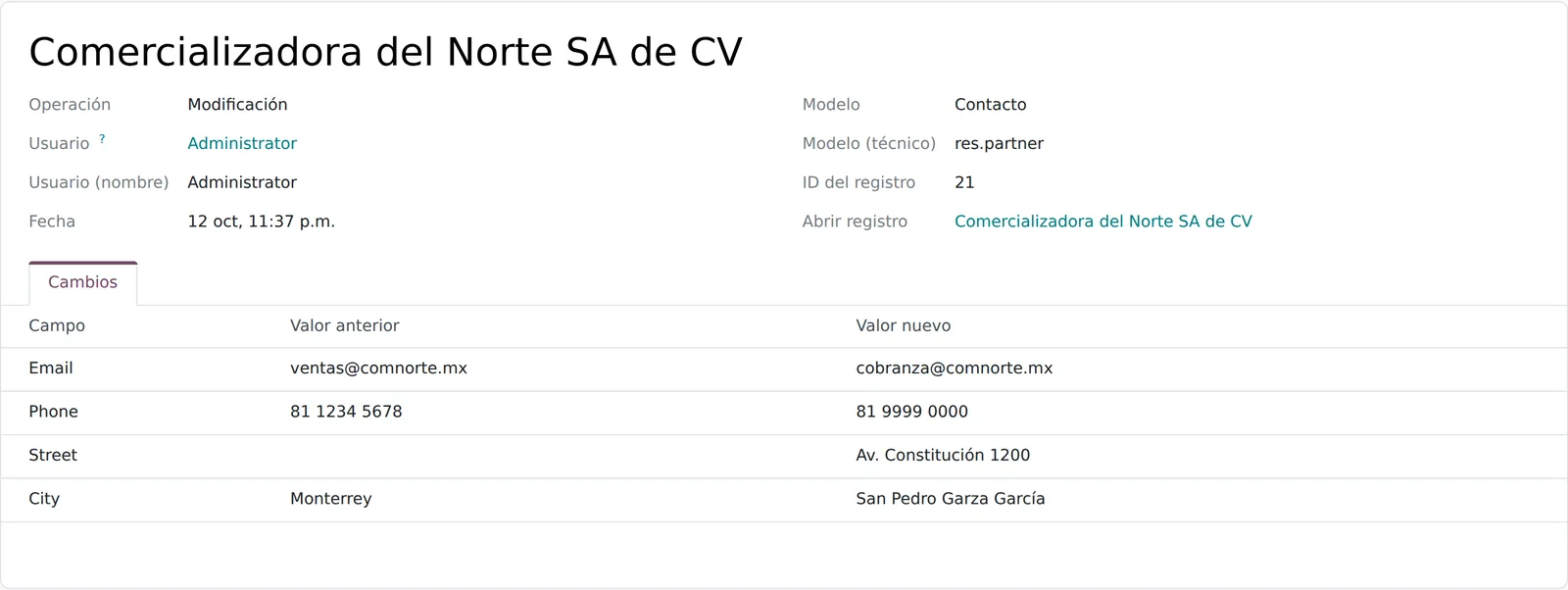
Task: Click the old email ventas@comnorte.mx
Action: click(378, 369)
